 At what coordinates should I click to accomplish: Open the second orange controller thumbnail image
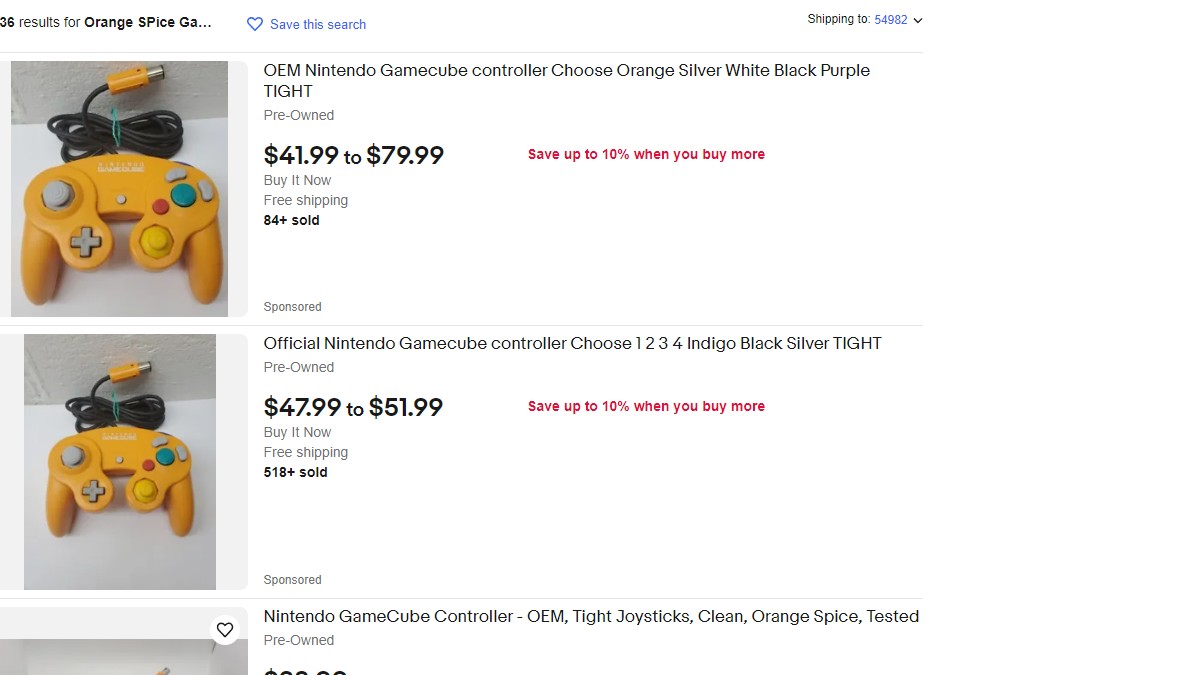tap(119, 462)
